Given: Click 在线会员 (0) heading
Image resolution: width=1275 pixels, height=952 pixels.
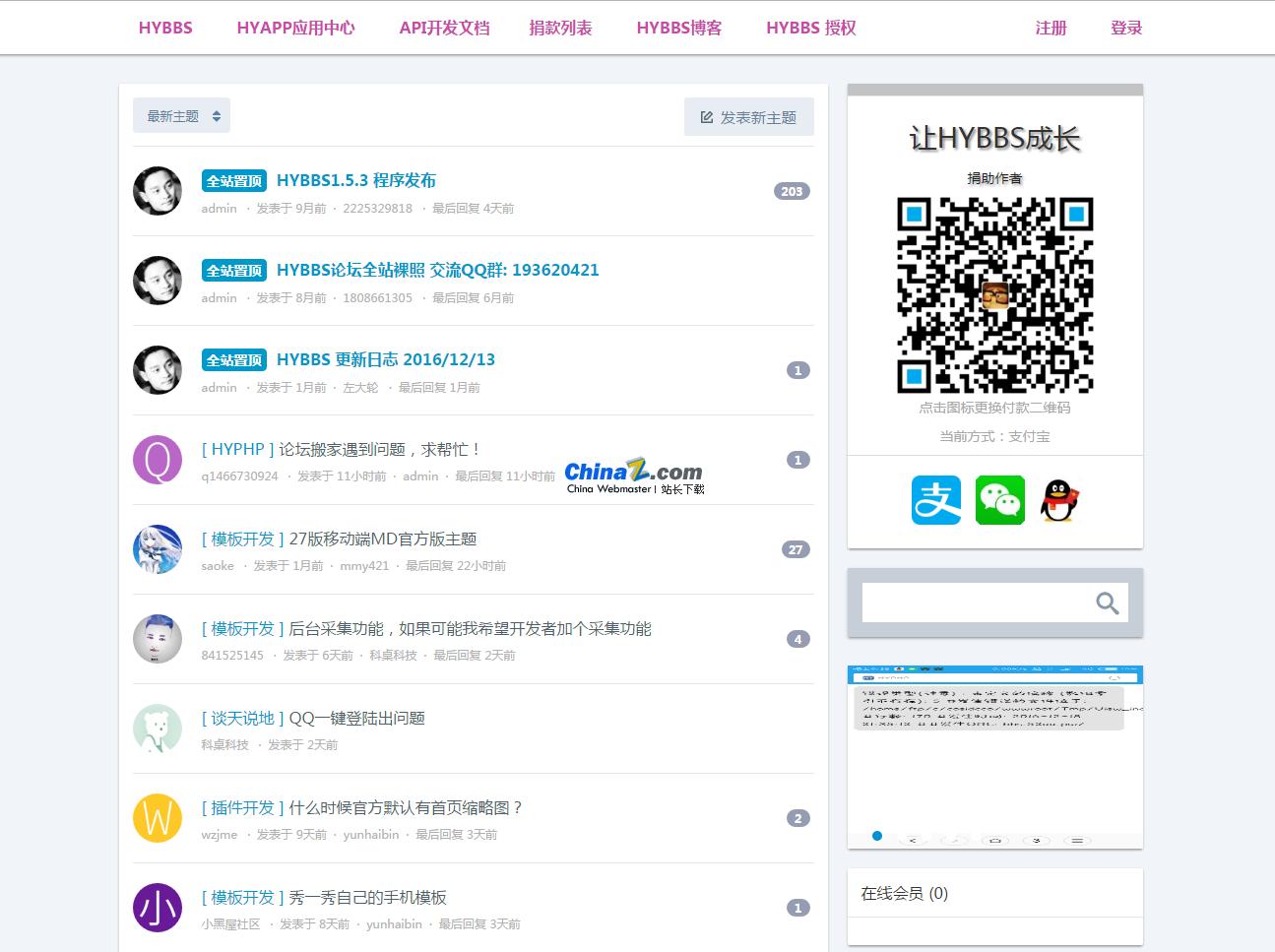Looking at the screenshot, I should (904, 893).
